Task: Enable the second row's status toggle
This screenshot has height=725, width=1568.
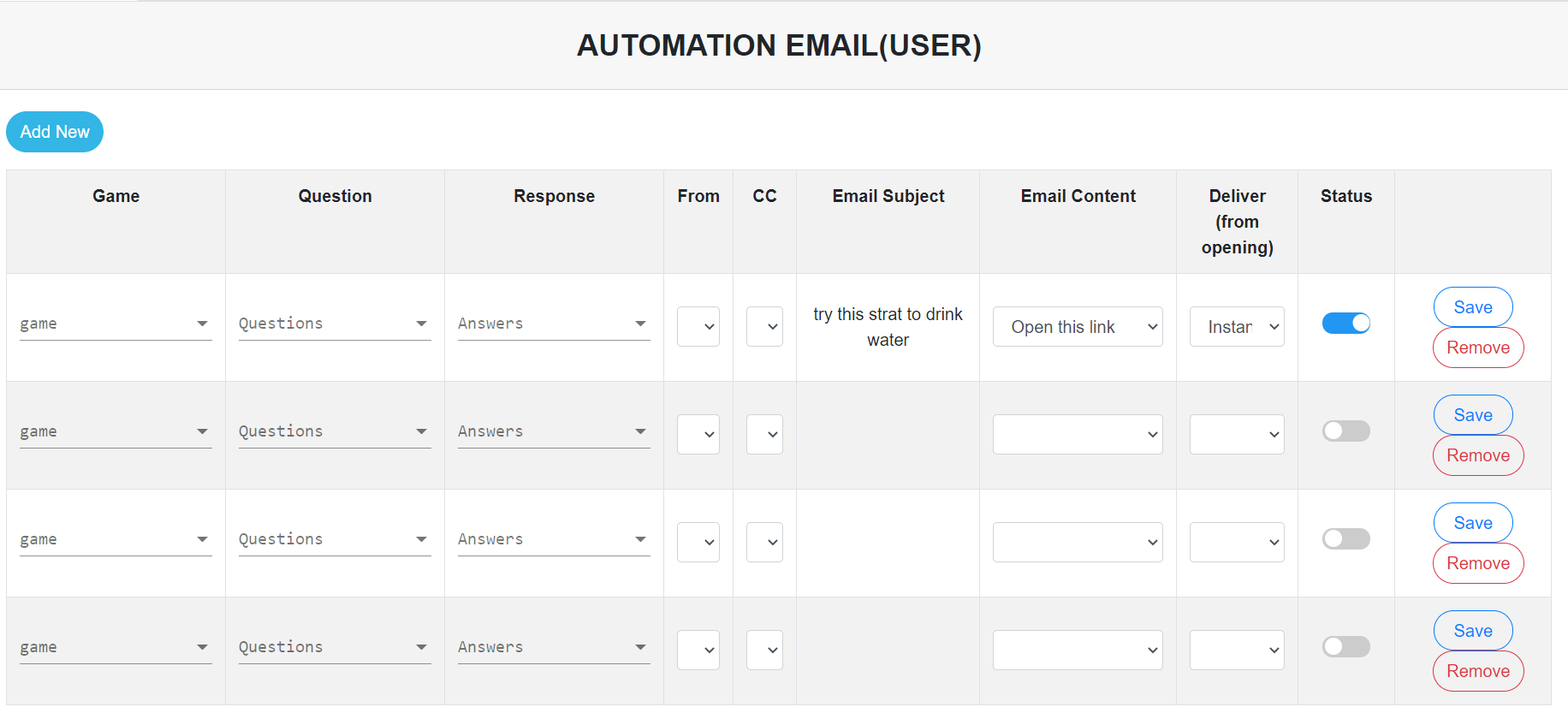Action: [x=1345, y=431]
